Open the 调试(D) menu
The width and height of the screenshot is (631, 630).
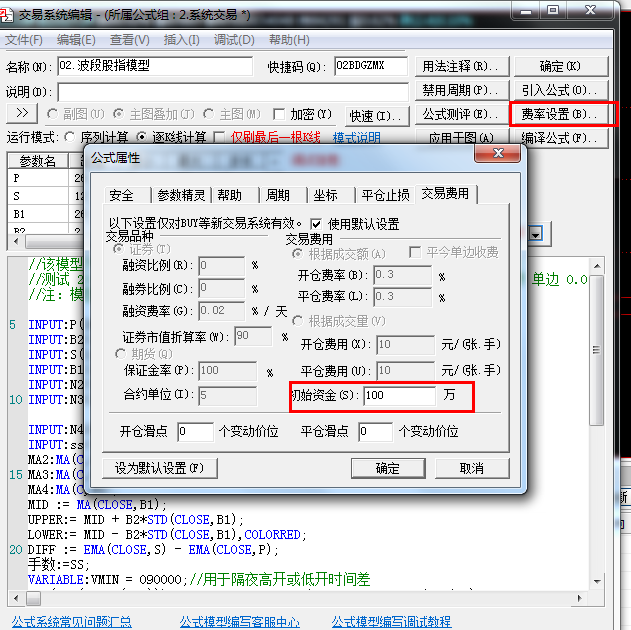(234, 40)
